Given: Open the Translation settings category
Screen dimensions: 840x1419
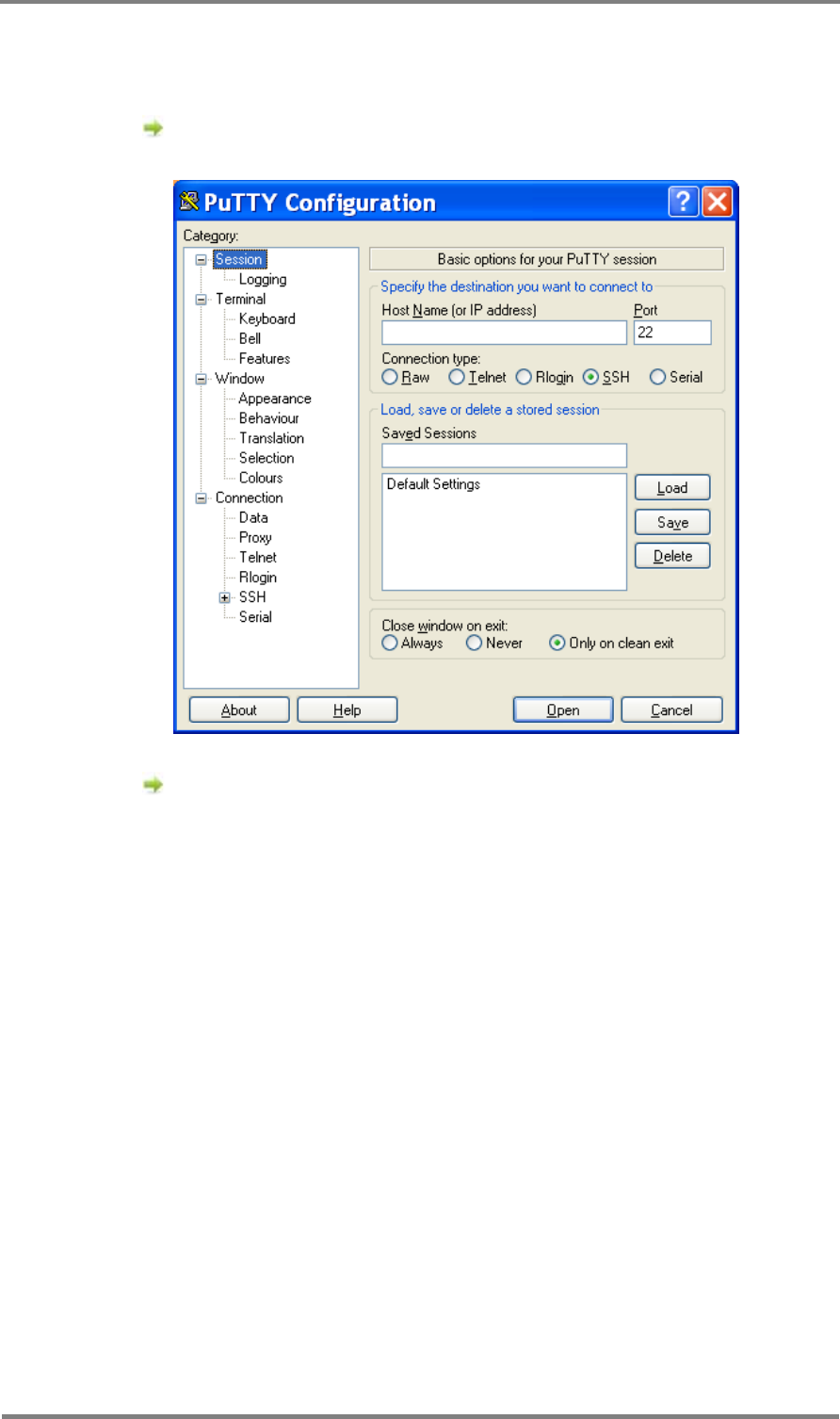Looking at the screenshot, I should click(x=271, y=438).
